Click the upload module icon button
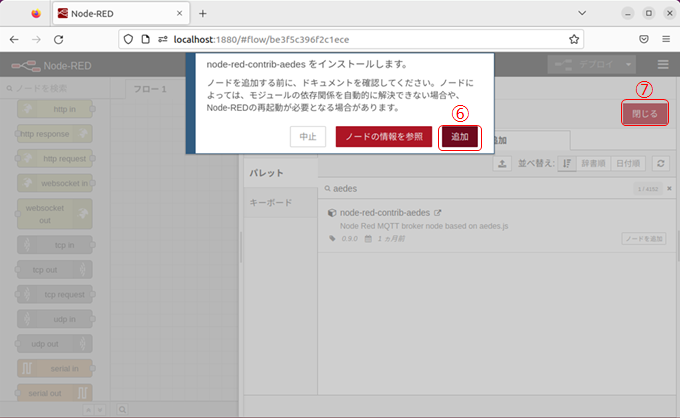The width and height of the screenshot is (680, 418). pos(502,164)
